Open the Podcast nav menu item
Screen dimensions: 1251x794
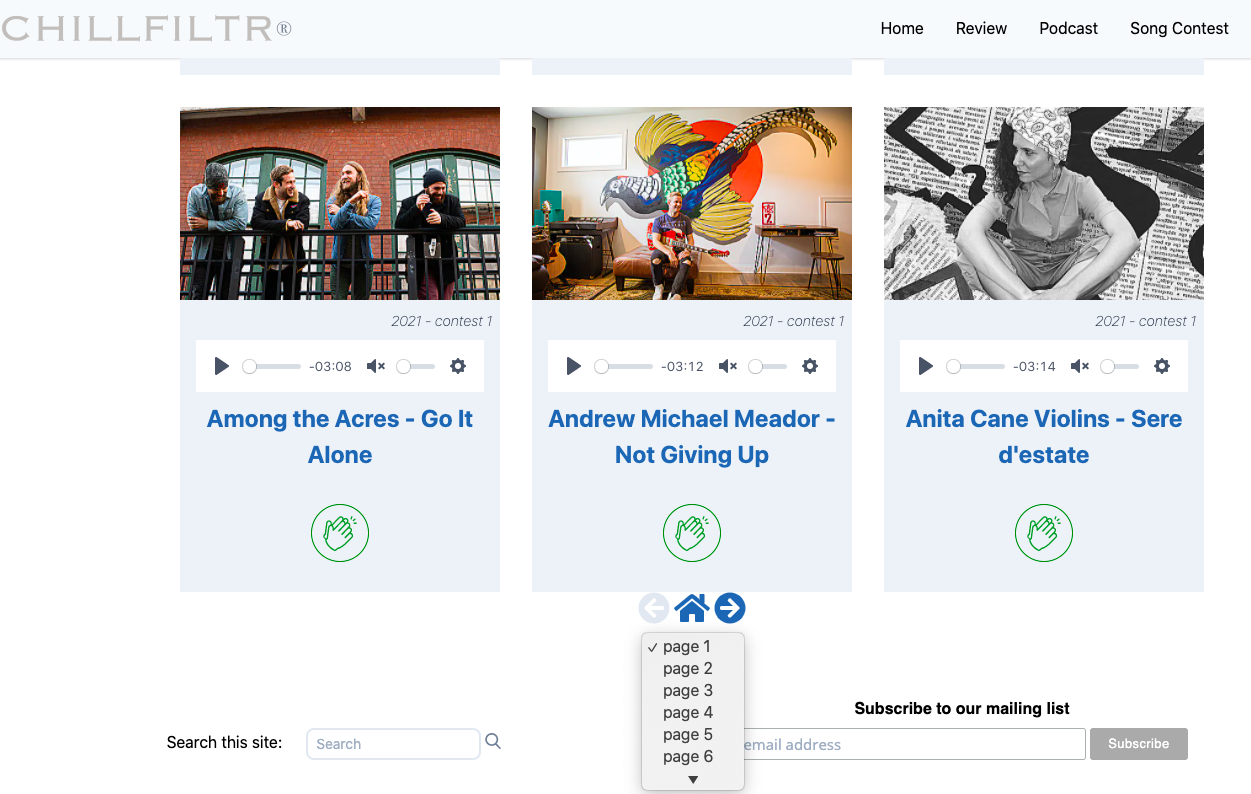click(x=1068, y=28)
